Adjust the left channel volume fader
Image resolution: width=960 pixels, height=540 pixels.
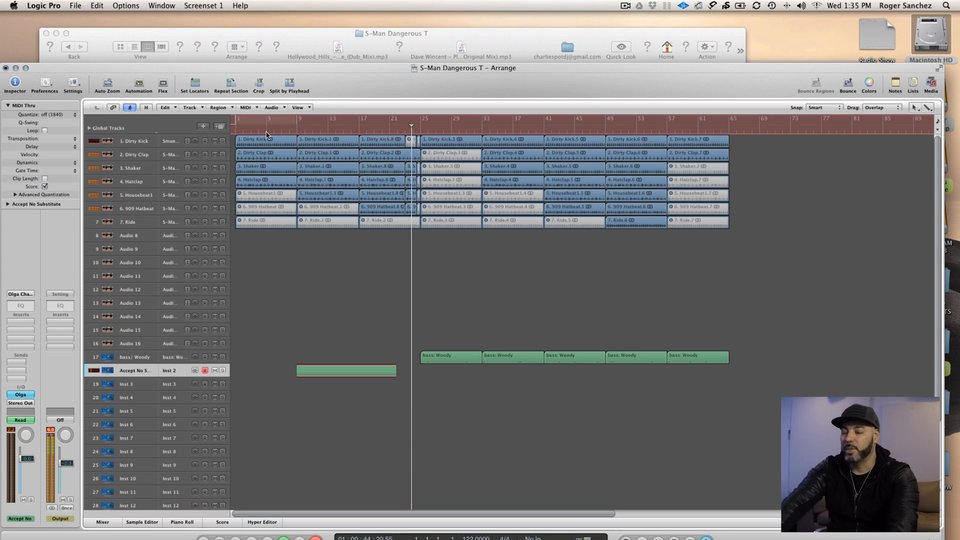pyautogui.click(x=28, y=458)
